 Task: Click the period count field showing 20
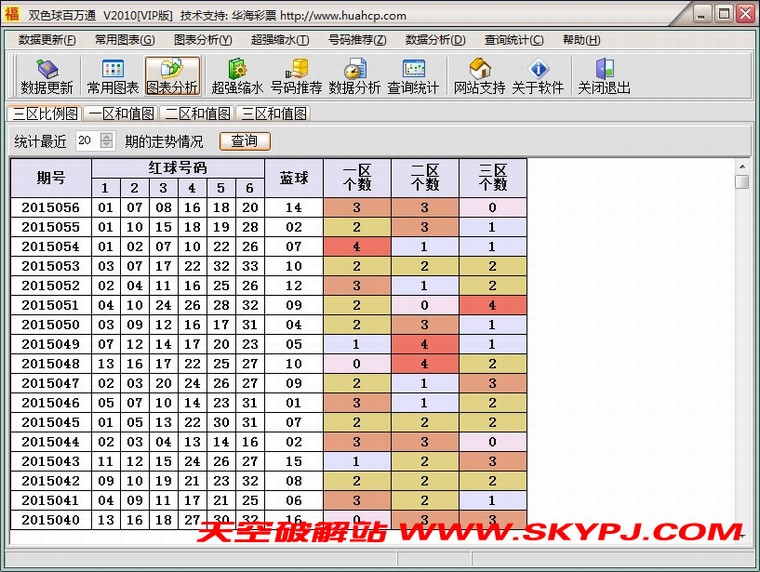click(86, 141)
